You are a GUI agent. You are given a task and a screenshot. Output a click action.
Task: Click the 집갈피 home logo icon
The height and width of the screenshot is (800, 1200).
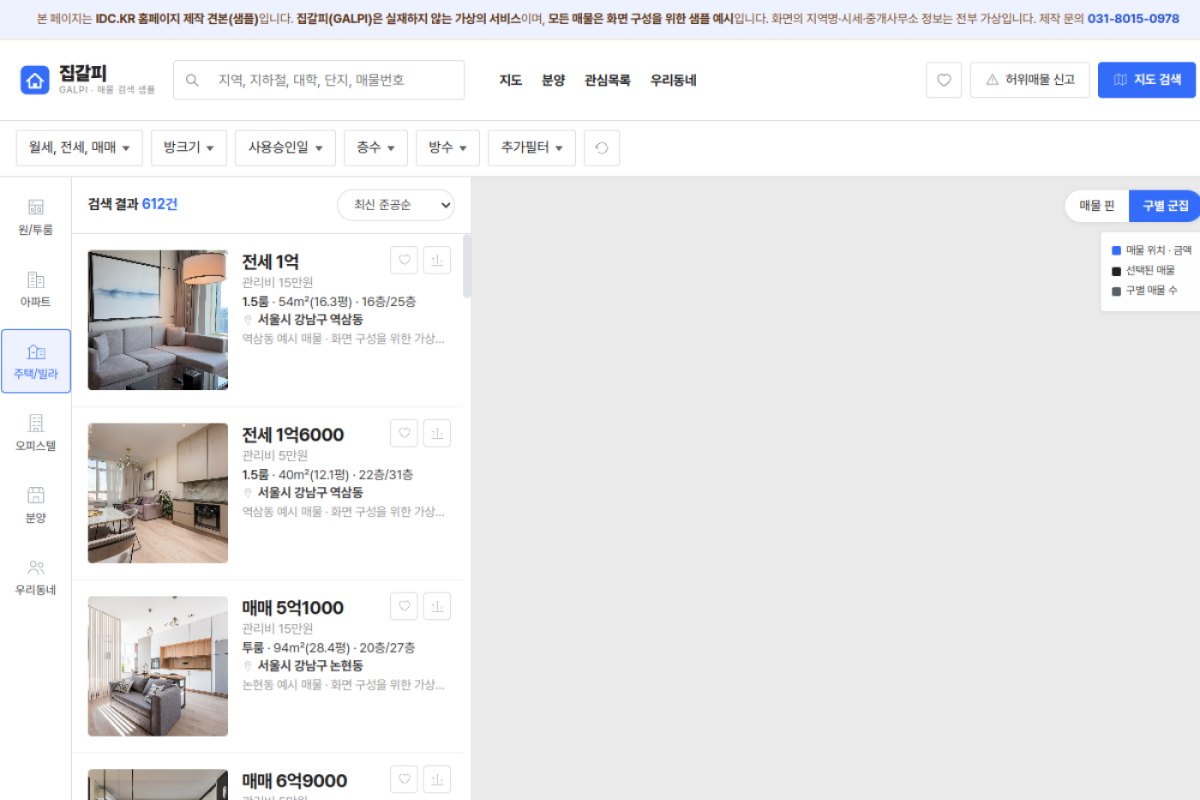35,80
